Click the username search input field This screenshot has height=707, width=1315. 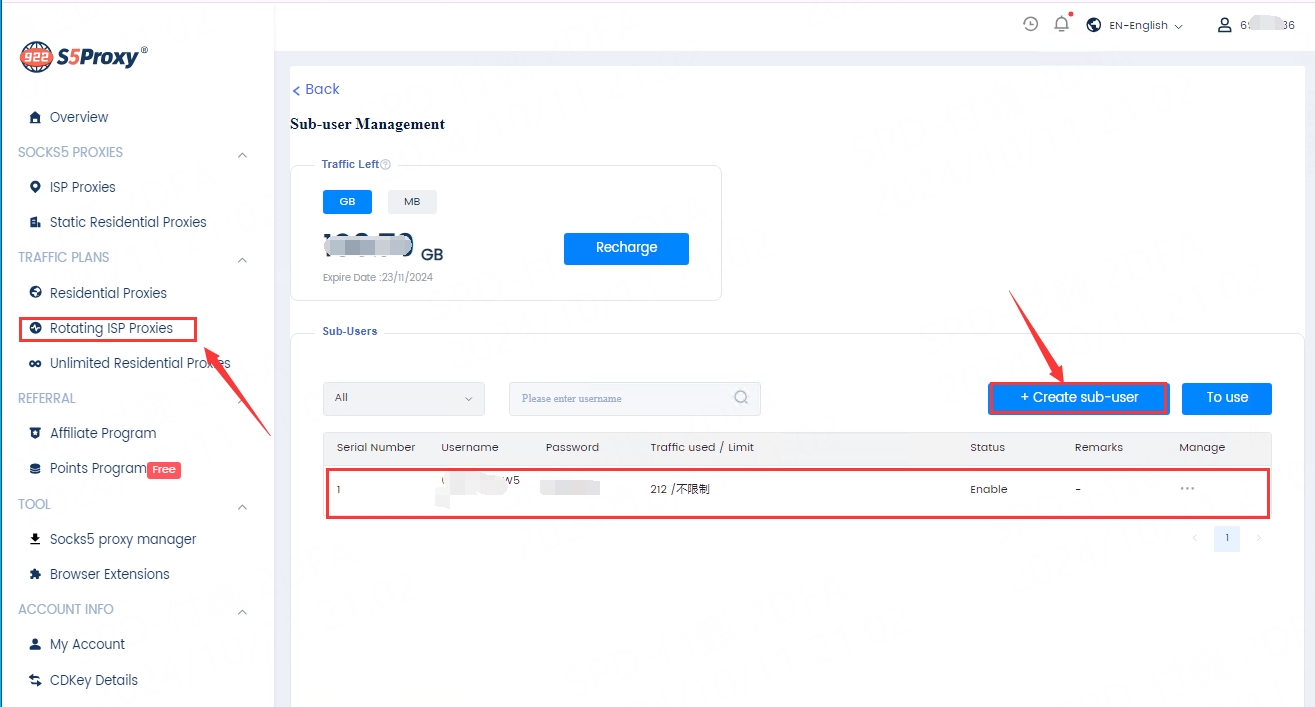click(620, 398)
